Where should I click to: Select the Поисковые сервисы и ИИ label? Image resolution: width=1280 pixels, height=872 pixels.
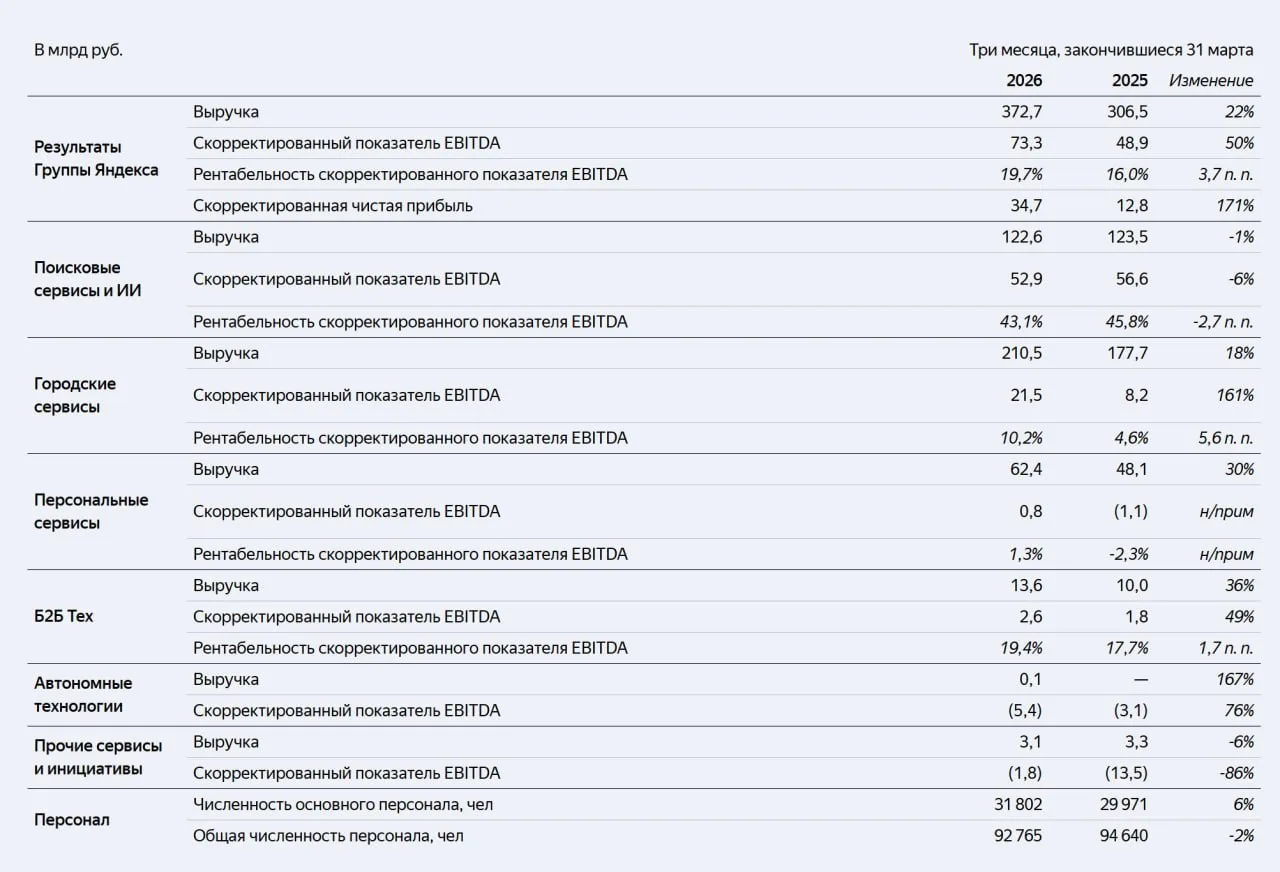click(88, 279)
